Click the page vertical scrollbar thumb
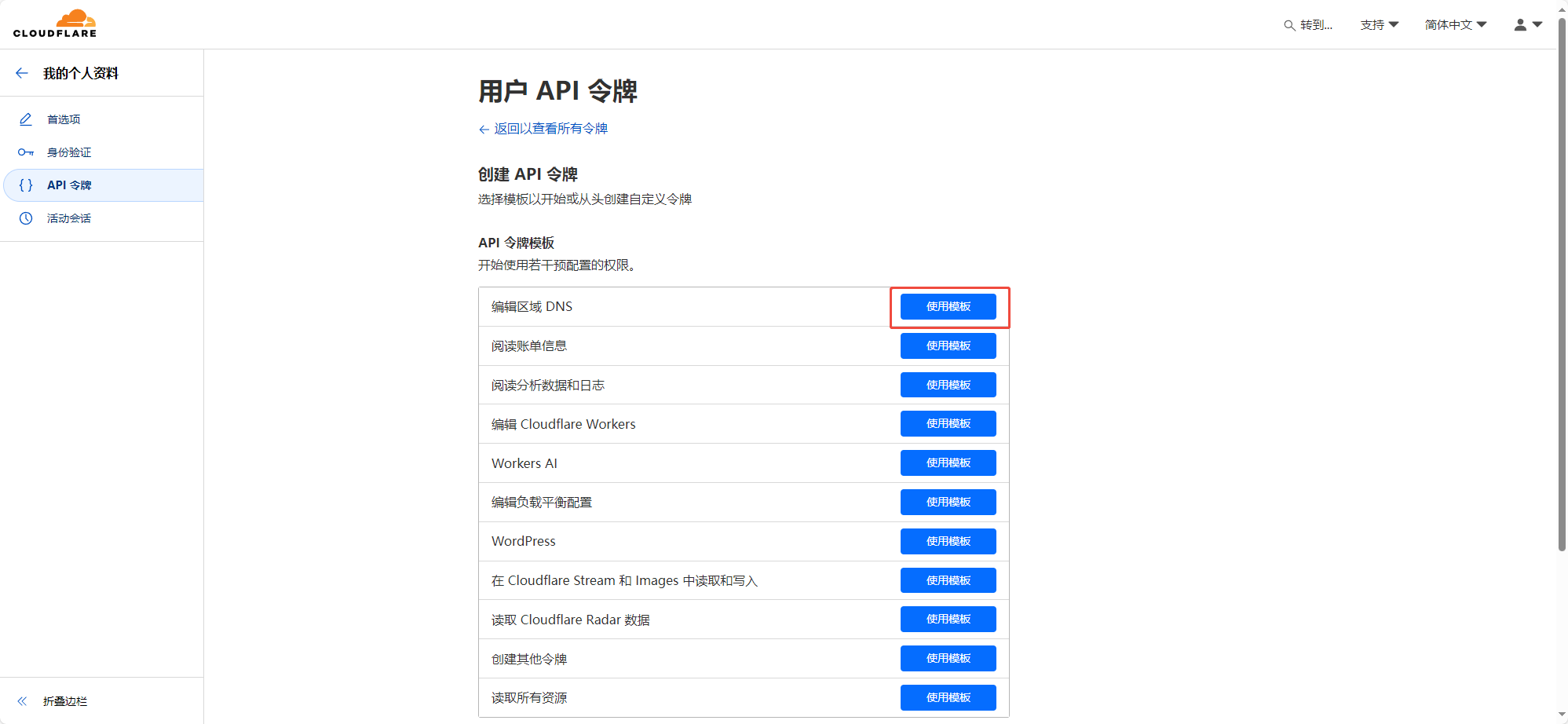Screen dimensions: 1568x724 (x=1562, y=284)
